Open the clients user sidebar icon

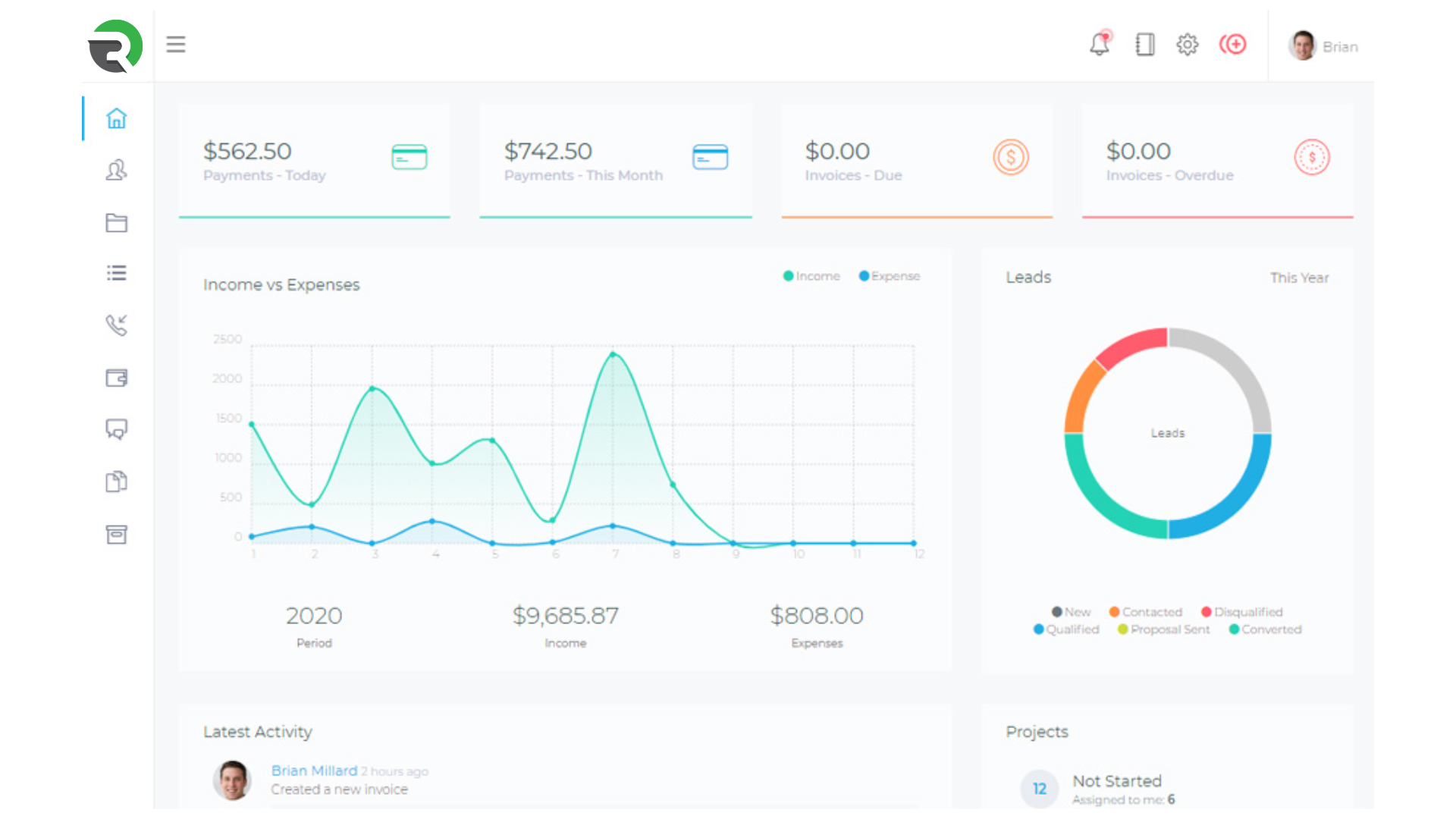click(116, 170)
